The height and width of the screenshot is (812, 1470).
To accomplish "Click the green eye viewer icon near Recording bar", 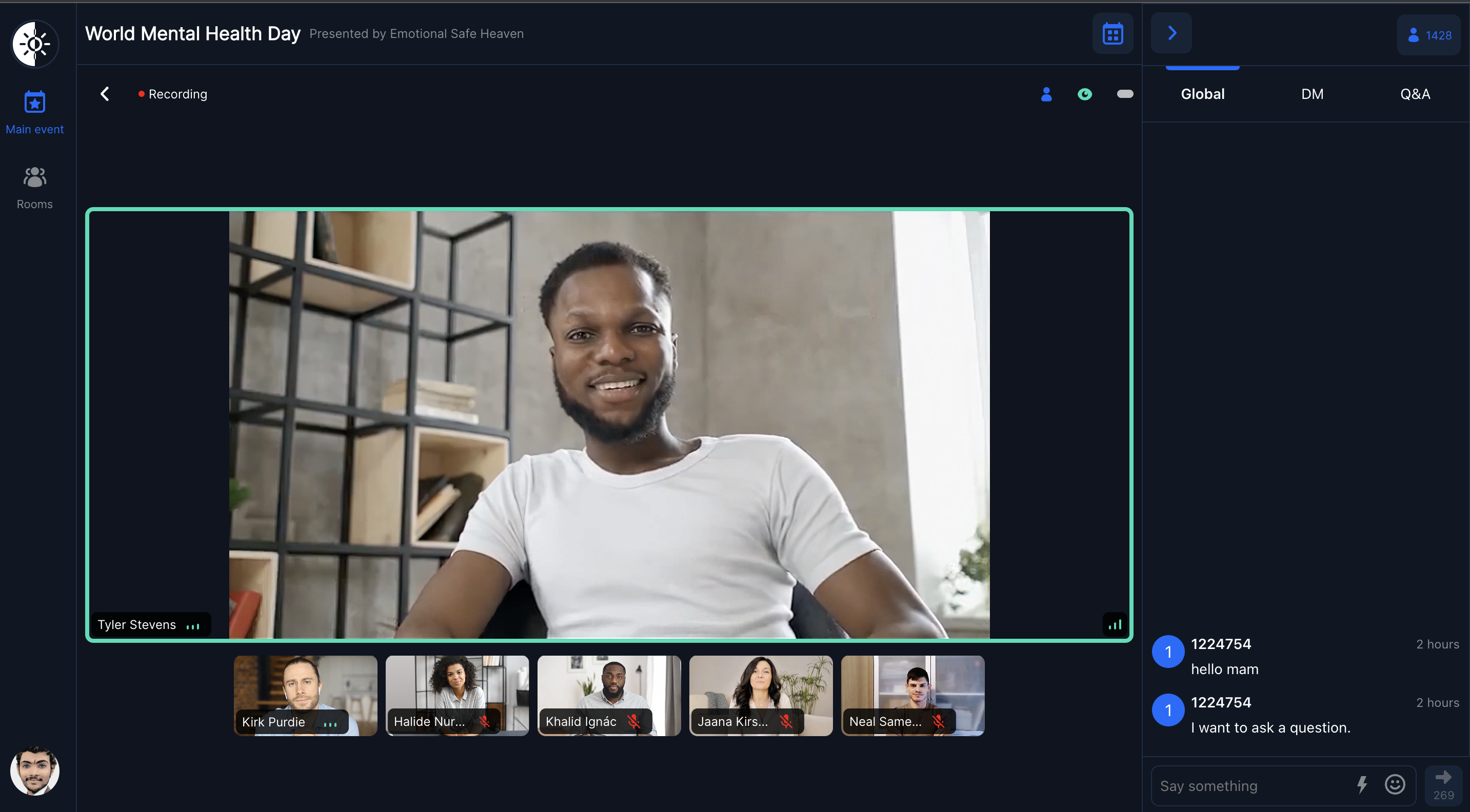I will point(1085,95).
